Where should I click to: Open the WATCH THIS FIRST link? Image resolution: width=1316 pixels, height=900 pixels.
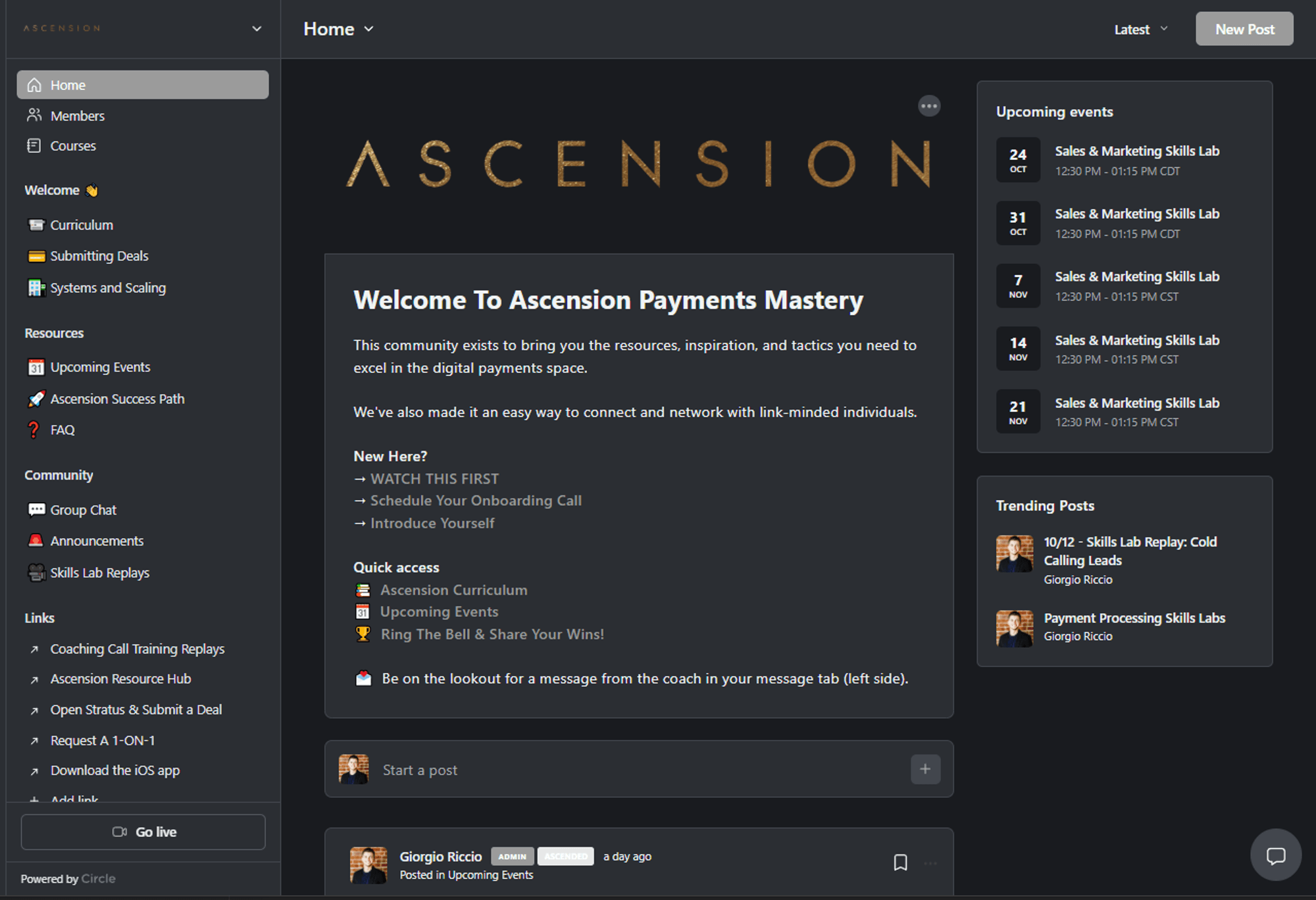(434, 479)
